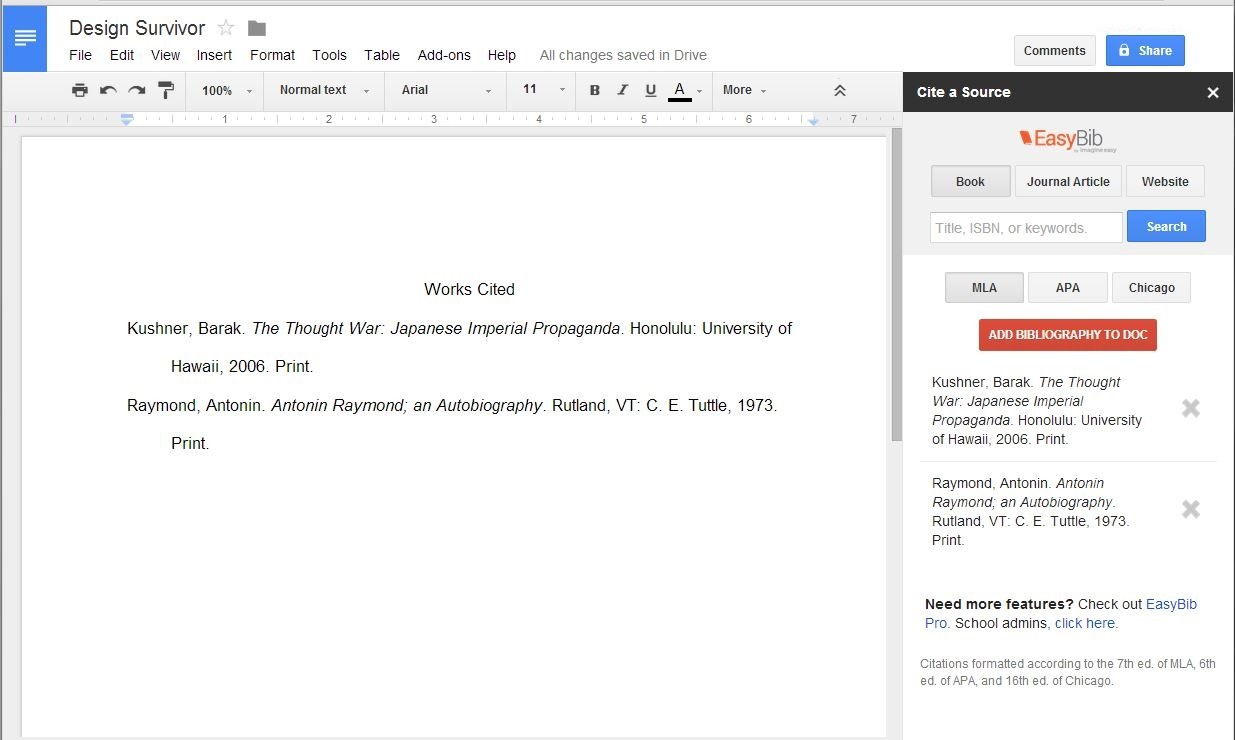Viewport: 1235px width, 740px height.
Task: Open the Arial font dropdown
Action: click(x=446, y=90)
